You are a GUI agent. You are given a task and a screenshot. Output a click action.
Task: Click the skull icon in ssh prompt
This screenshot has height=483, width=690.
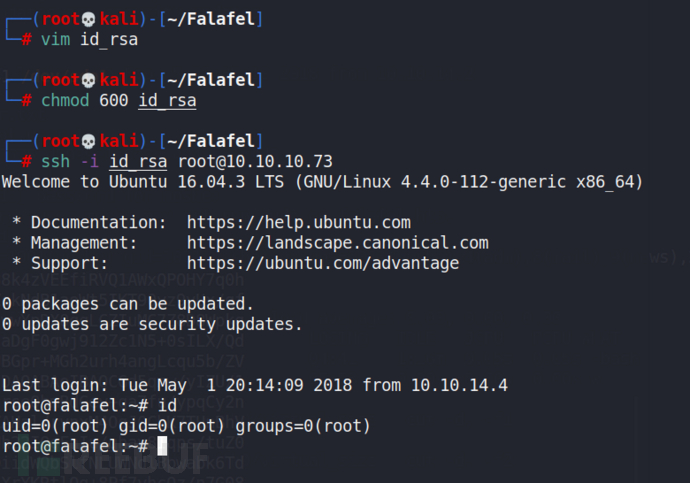(x=89, y=142)
